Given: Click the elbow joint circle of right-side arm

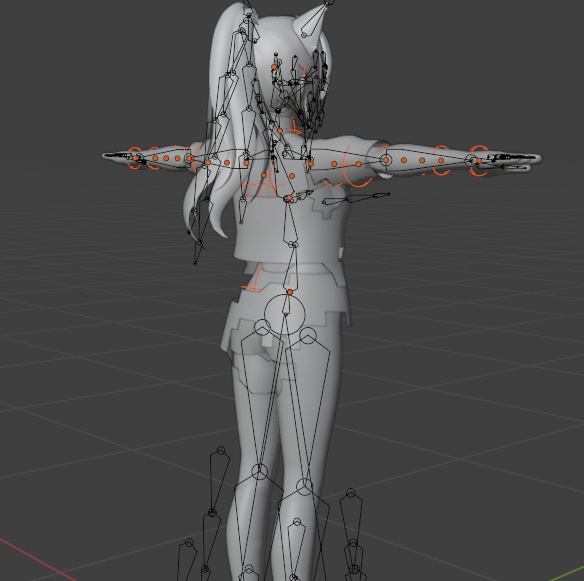Looking at the screenshot, I should tap(386, 161).
